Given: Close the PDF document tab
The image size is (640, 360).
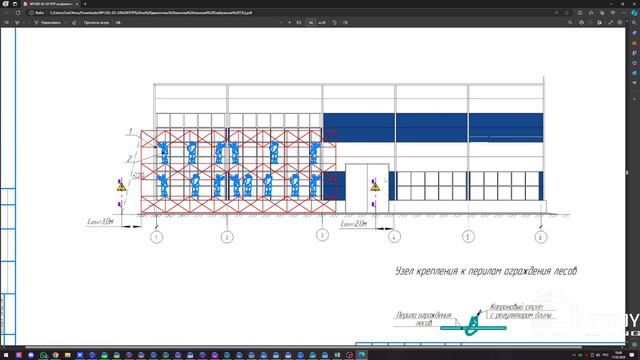Looking at the screenshot, I should (x=76, y=4).
